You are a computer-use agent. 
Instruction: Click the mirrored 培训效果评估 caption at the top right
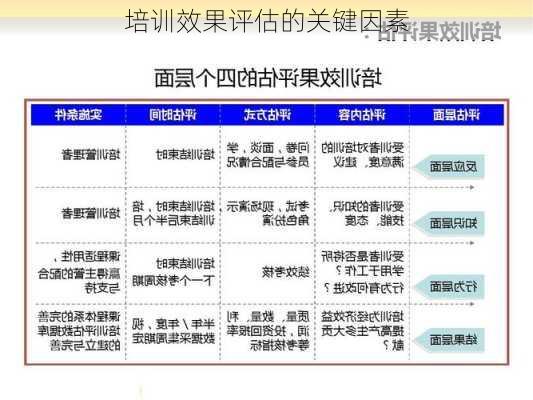pos(439,31)
